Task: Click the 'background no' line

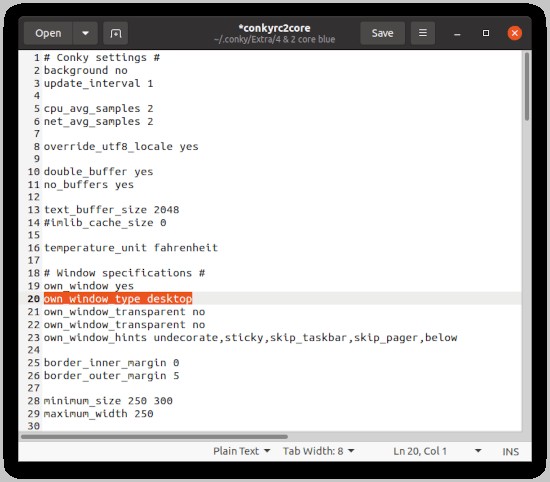Action: pyautogui.click(x=86, y=70)
